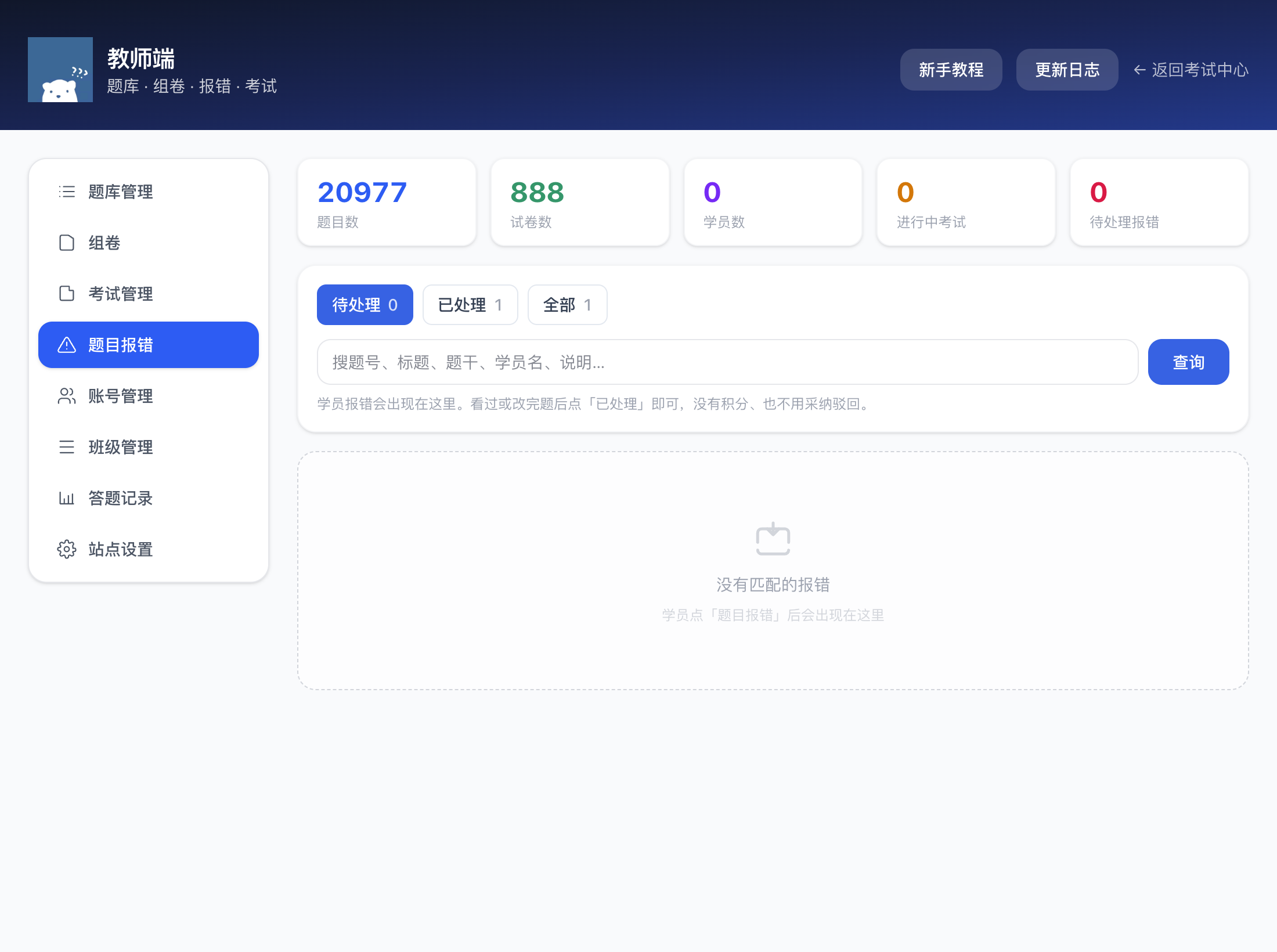Viewport: 1277px width, 952px height.
Task: Go to 考试管理 in the sidebar
Action: tap(149, 294)
